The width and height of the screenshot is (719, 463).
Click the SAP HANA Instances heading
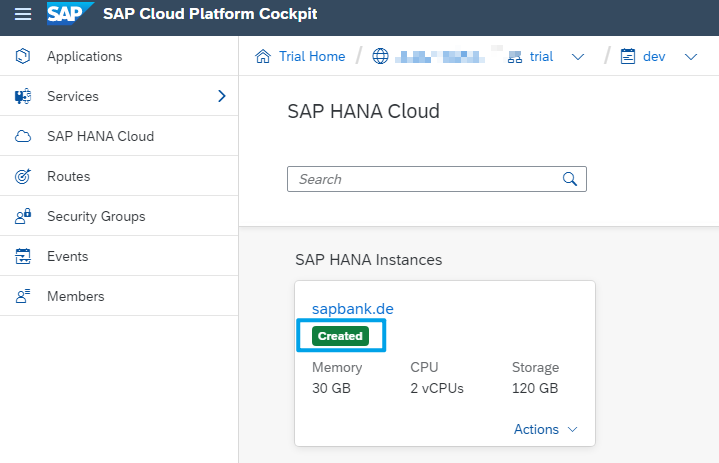pyautogui.click(x=369, y=260)
